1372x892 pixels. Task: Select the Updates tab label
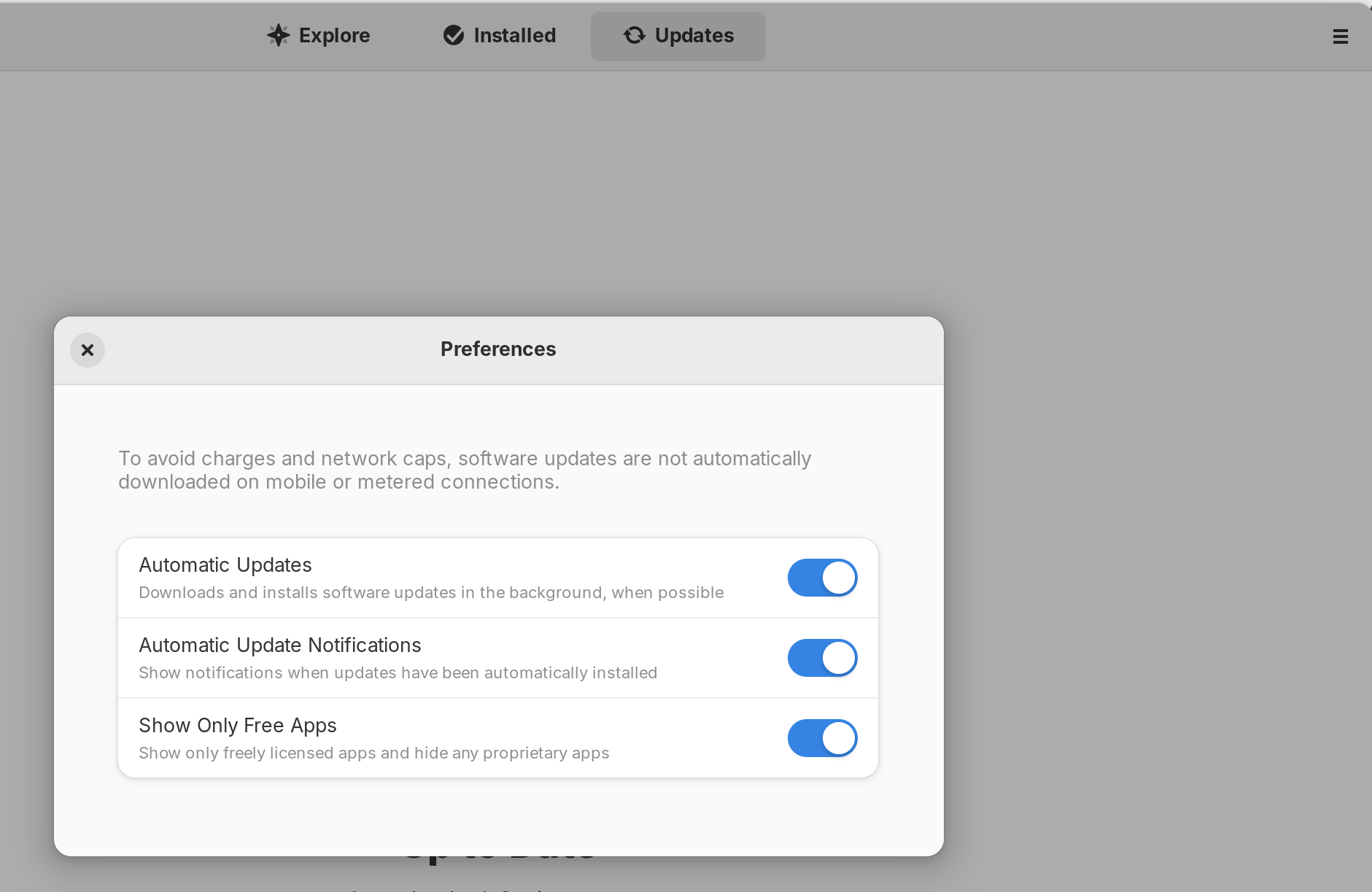(694, 36)
